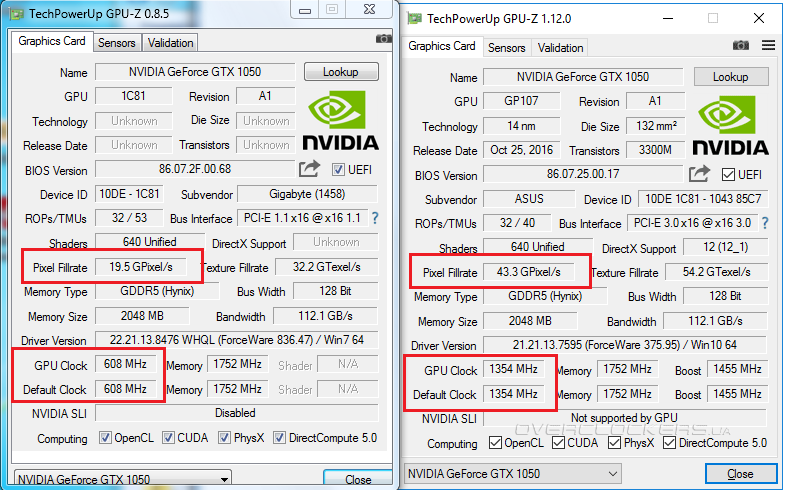The image size is (788, 490).
Task: Switch to Sensors tab in GPU-Z 1.12.0
Action: [x=507, y=48]
